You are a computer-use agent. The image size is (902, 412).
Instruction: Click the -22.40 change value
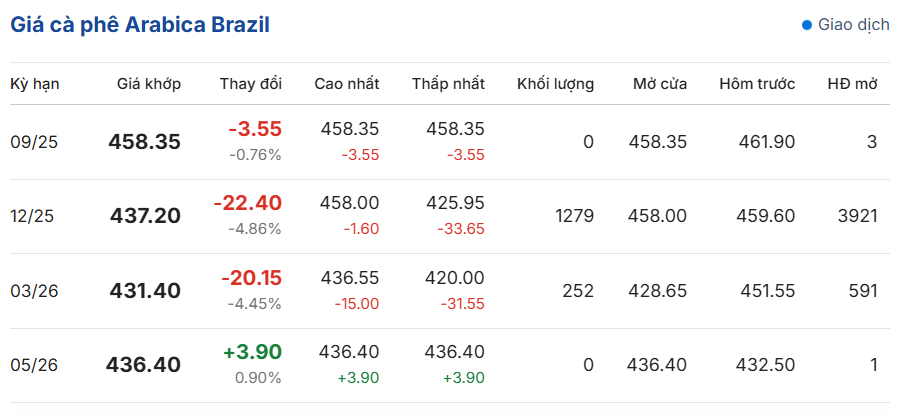pyautogui.click(x=248, y=203)
